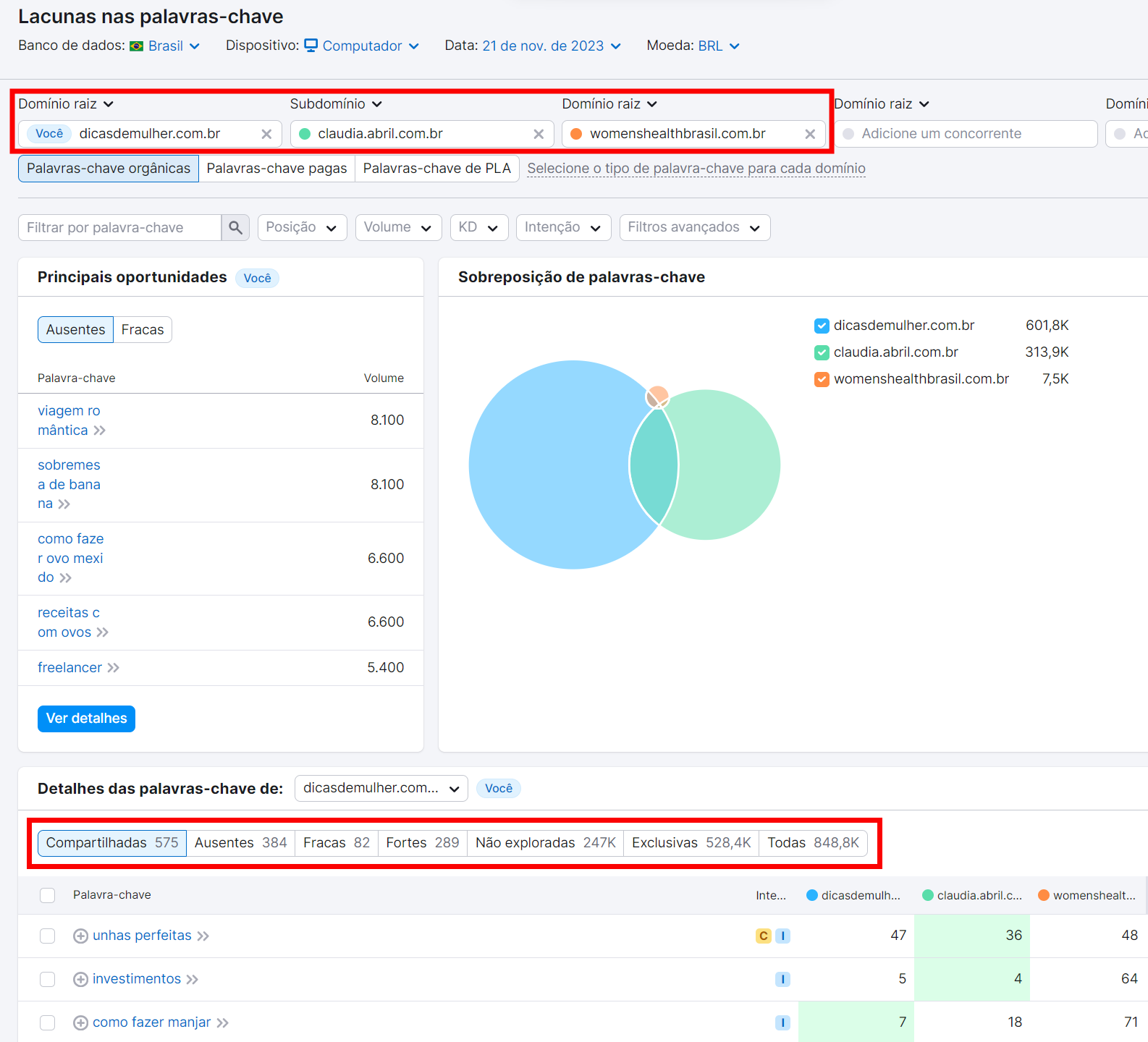Select the 'Compartilhadas 575' tab
Viewport: 1148px width, 1042px height.
coord(112,843)
